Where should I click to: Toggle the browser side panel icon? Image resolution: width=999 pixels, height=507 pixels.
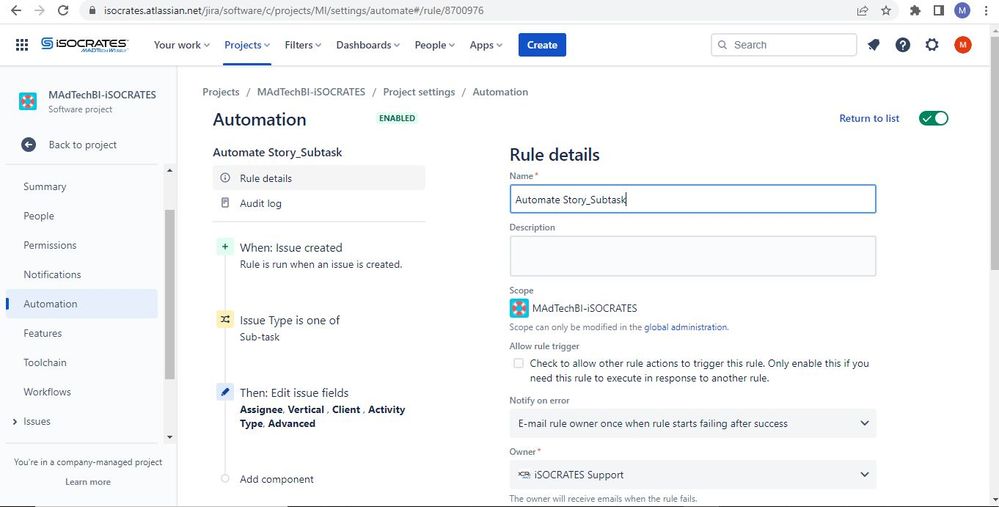938,10
